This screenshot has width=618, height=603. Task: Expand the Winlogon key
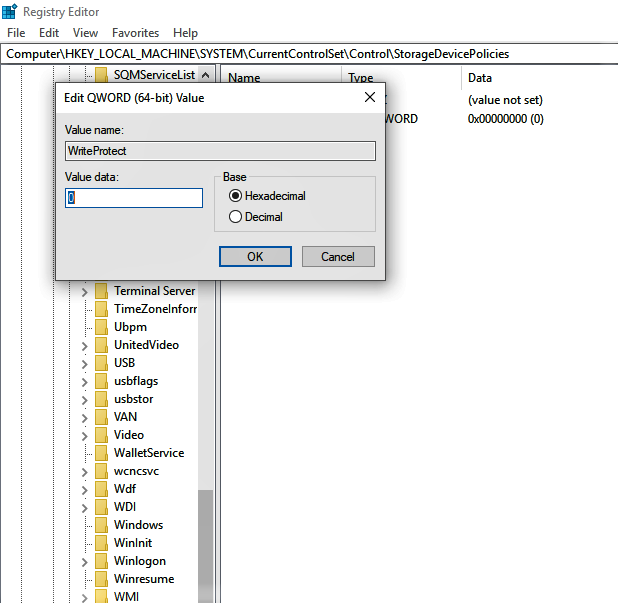click(85, 562)
